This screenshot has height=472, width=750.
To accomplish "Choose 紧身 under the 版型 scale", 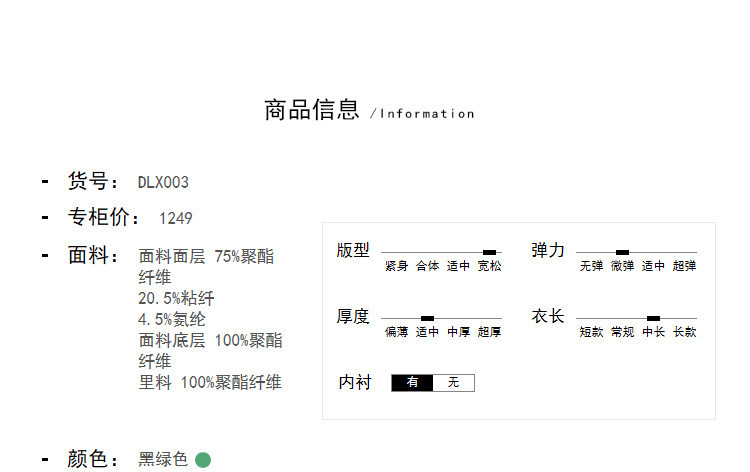I will 396,266.
